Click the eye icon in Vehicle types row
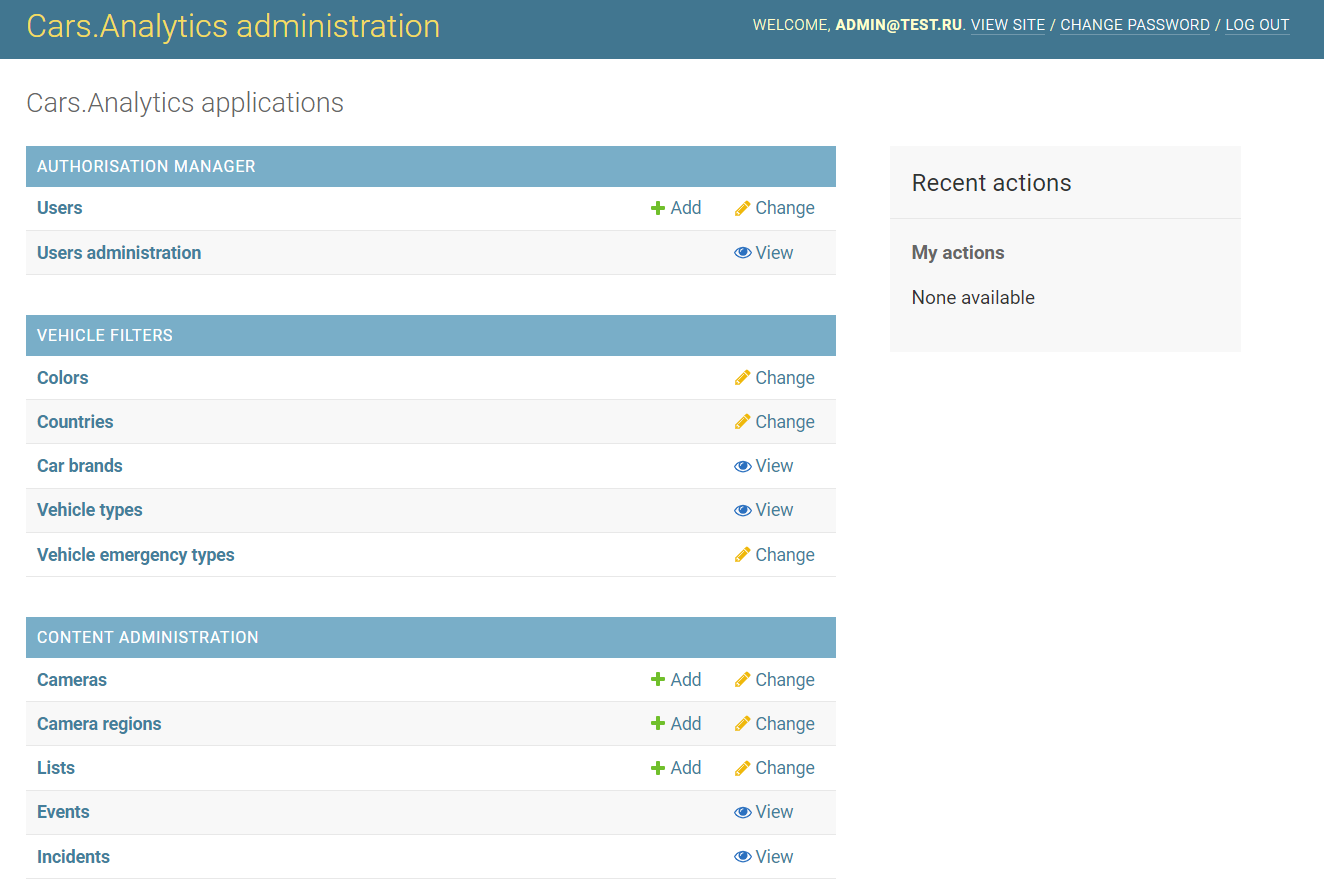 [742, 510]
